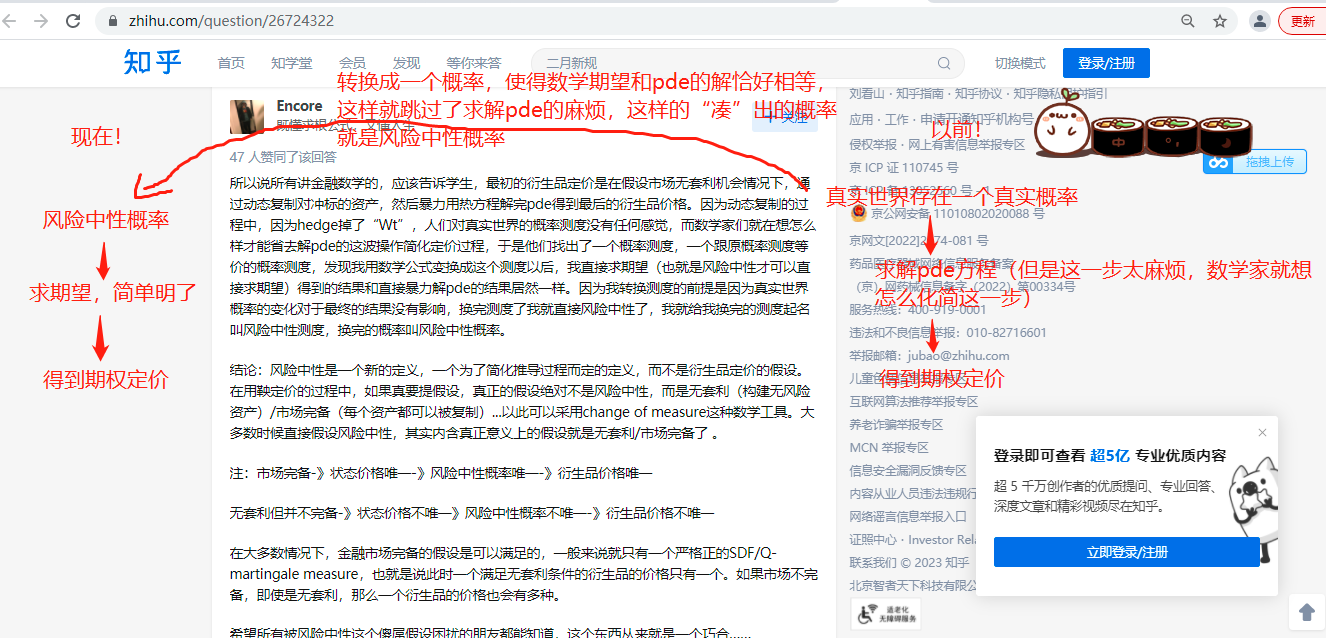1326x638 pixels.
Task: Click the 47 人赞同了该回答 text
Action: 283,157
